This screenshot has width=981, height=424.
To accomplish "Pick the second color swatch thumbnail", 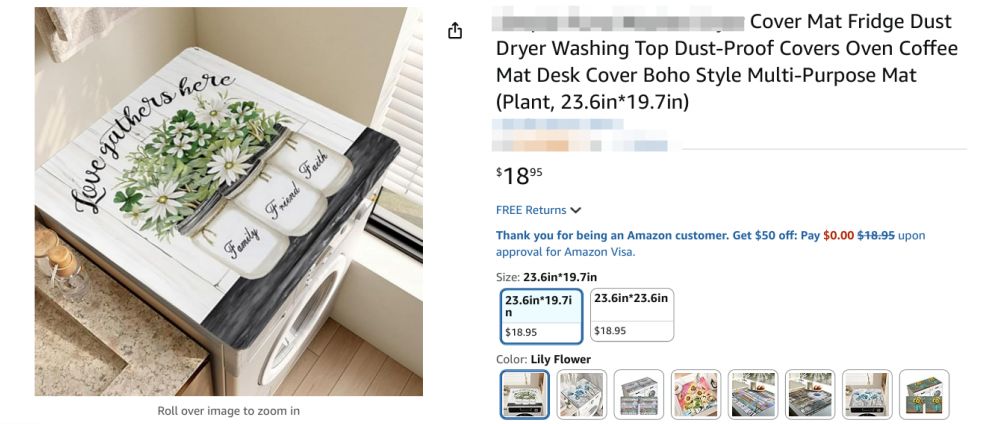I will pos(581,394).
